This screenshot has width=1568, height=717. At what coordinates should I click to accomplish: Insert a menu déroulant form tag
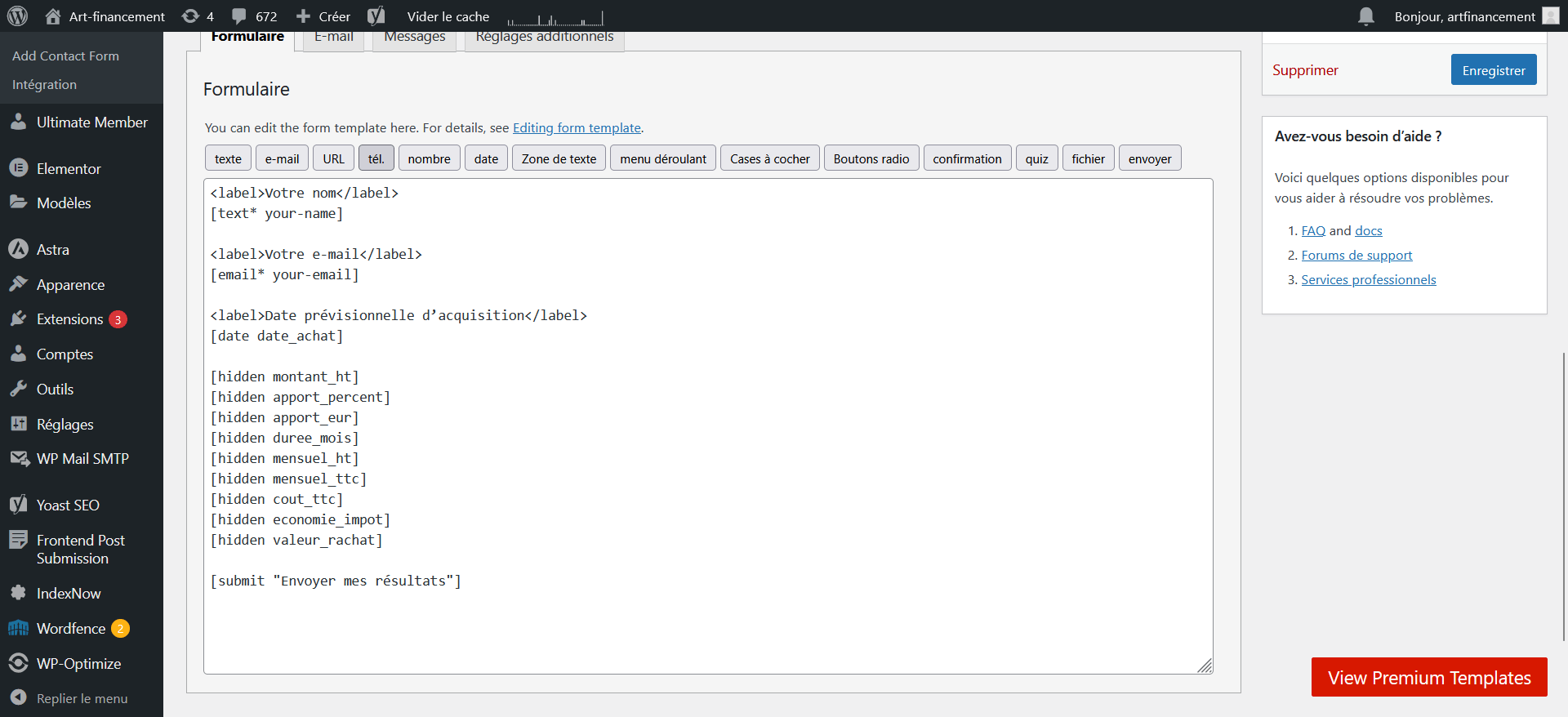(x=662, y=158)
